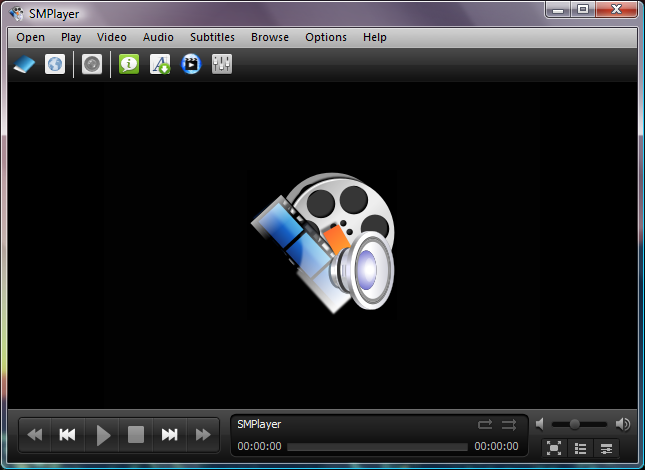The width and height of the screenshot is (645, 470).
Task: Click the gray disc toolbar icon
Action: (92, 64)
